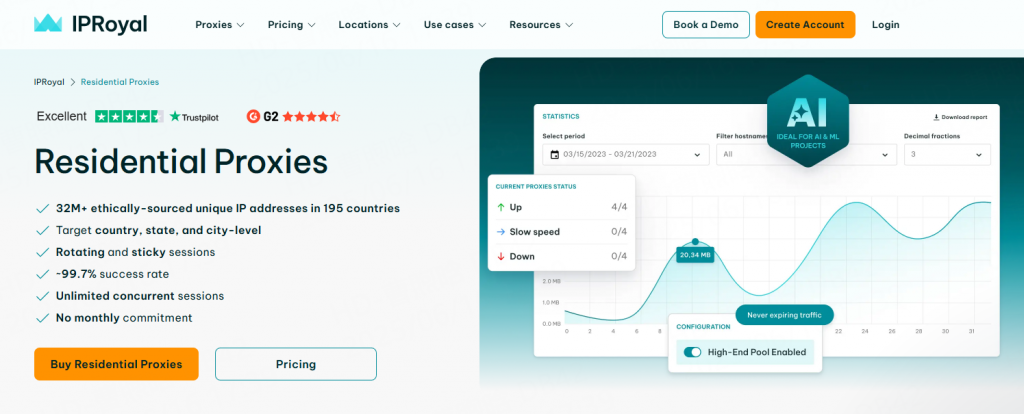
Task: Click 'Target country, state, and city-level' line
Action: pos(159,231)
